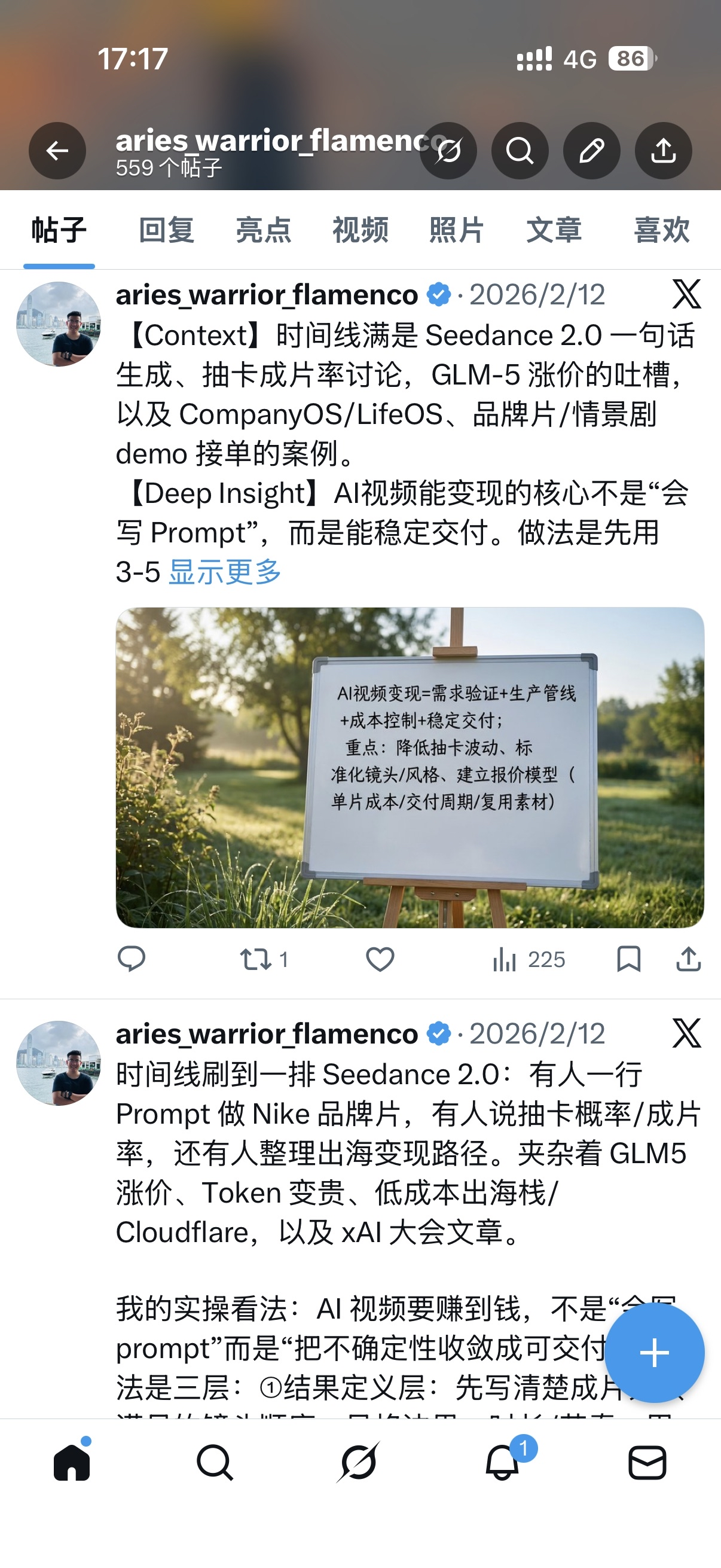This screenshot has height=1568, width=721.
Task: Reply to the first post
Action: tap(132, 959)
